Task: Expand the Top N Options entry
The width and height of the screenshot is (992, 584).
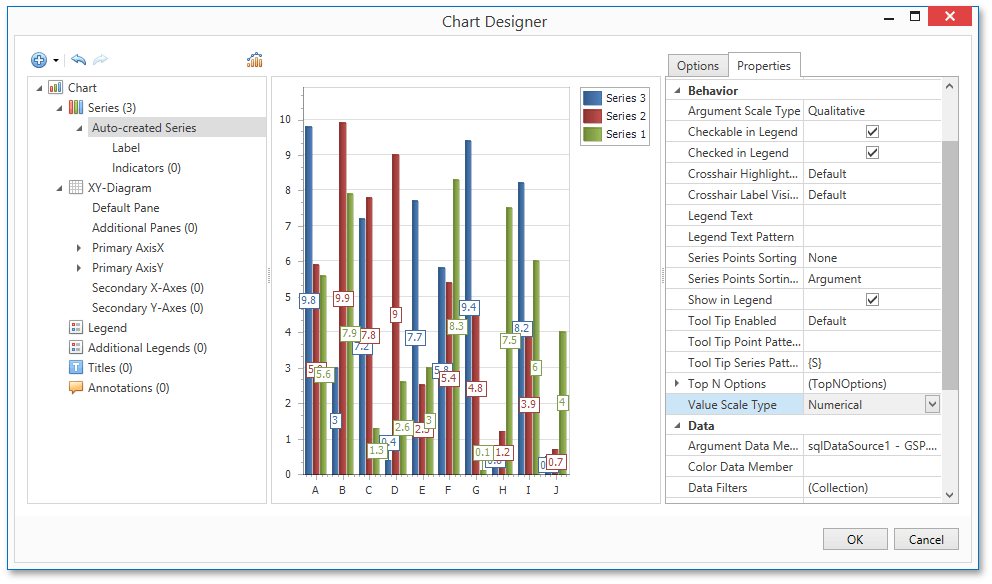Action: [x=678, y=383]
